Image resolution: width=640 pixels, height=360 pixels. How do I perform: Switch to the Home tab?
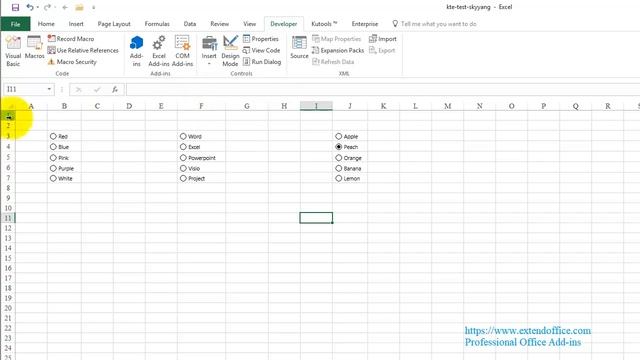tap(46, 24)
